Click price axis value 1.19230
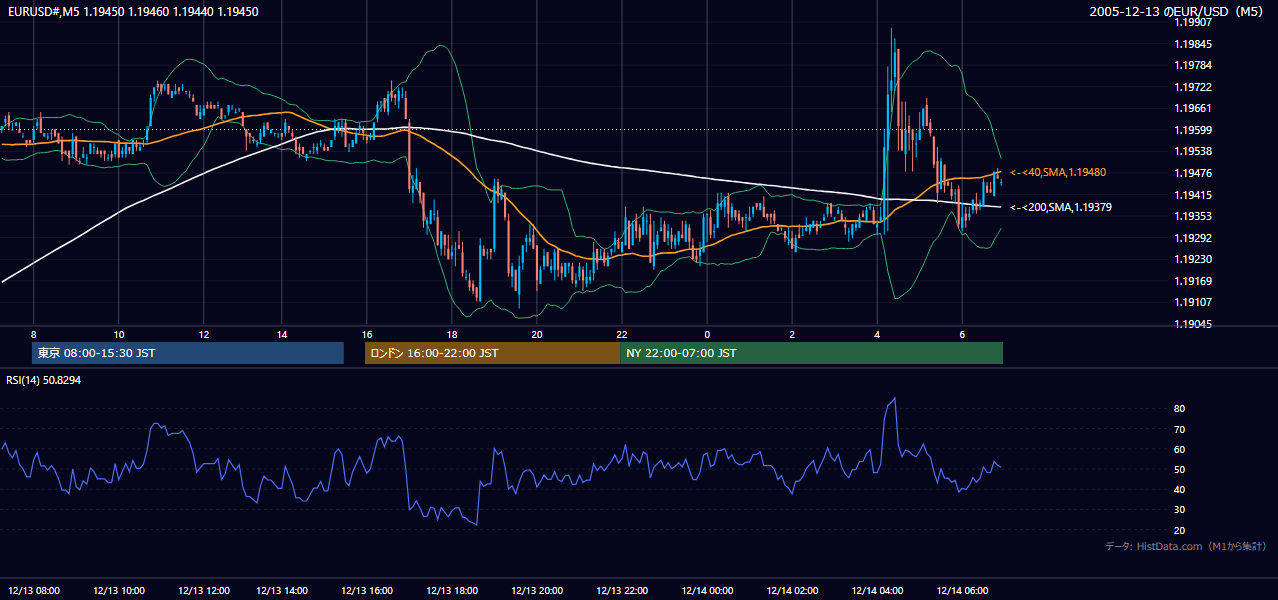1278x600 pixels. pos(1193,260)
